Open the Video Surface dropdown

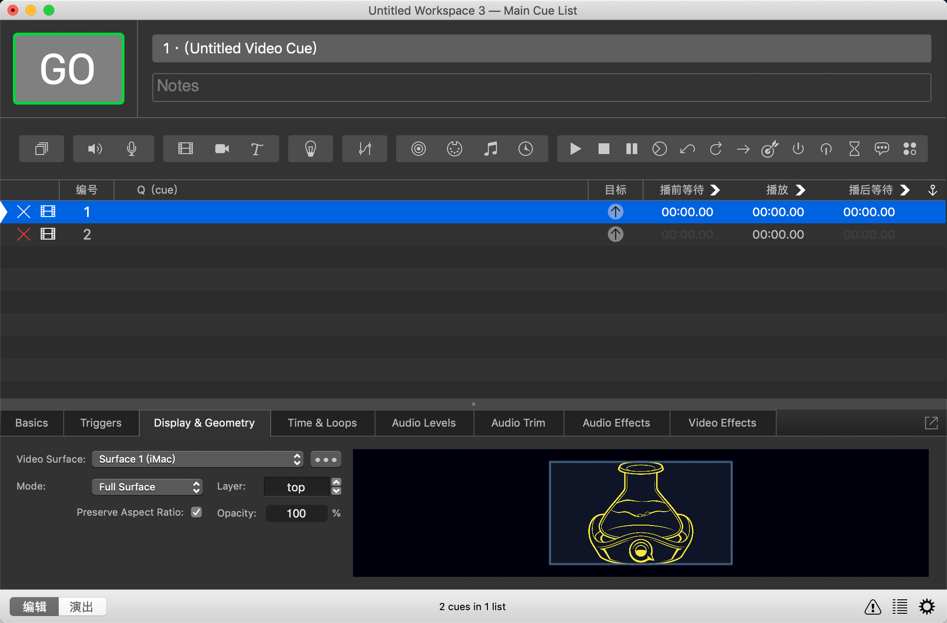197,459
